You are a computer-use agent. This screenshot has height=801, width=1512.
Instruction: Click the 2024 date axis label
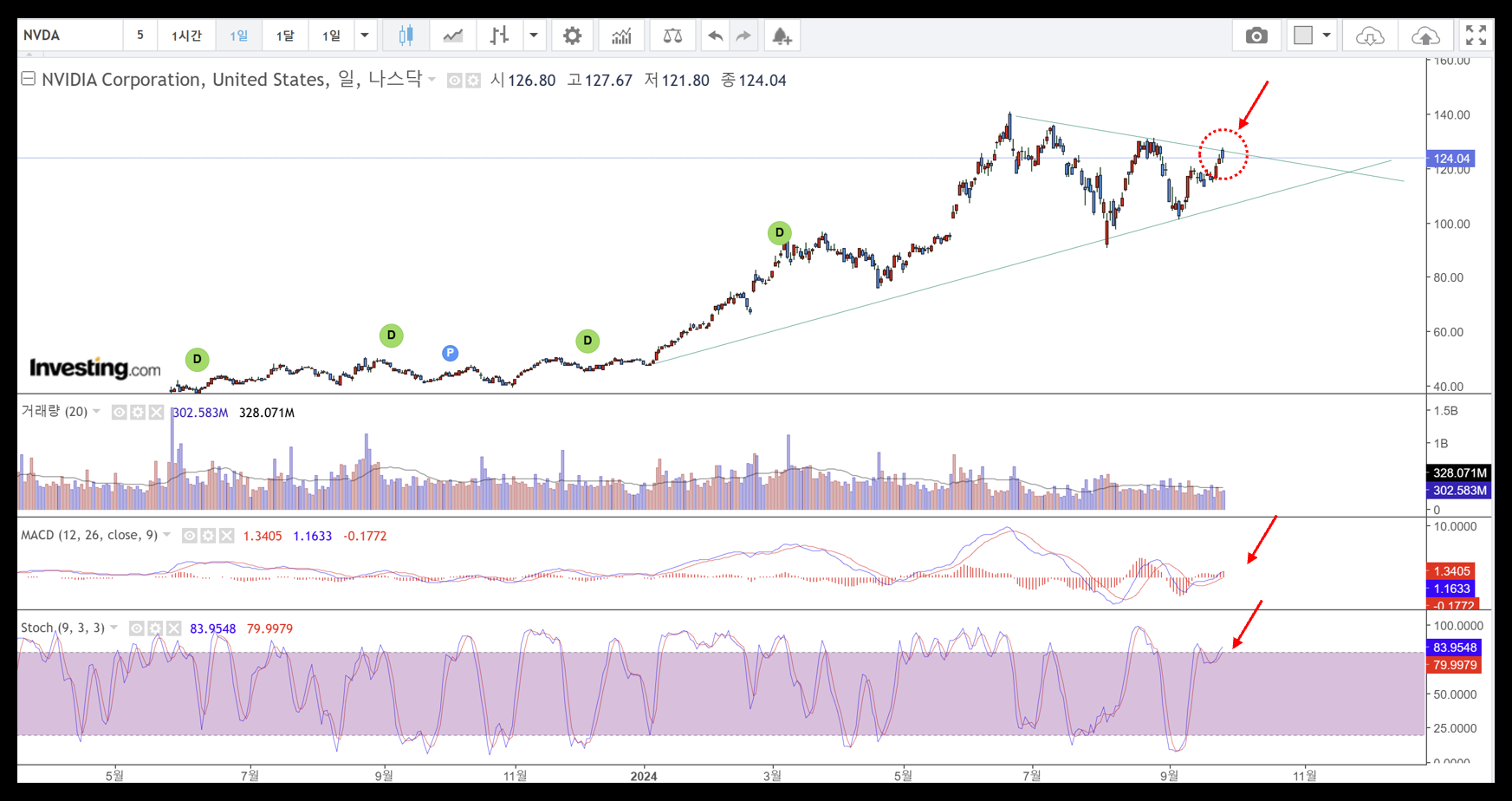click(x=644, y=776)
